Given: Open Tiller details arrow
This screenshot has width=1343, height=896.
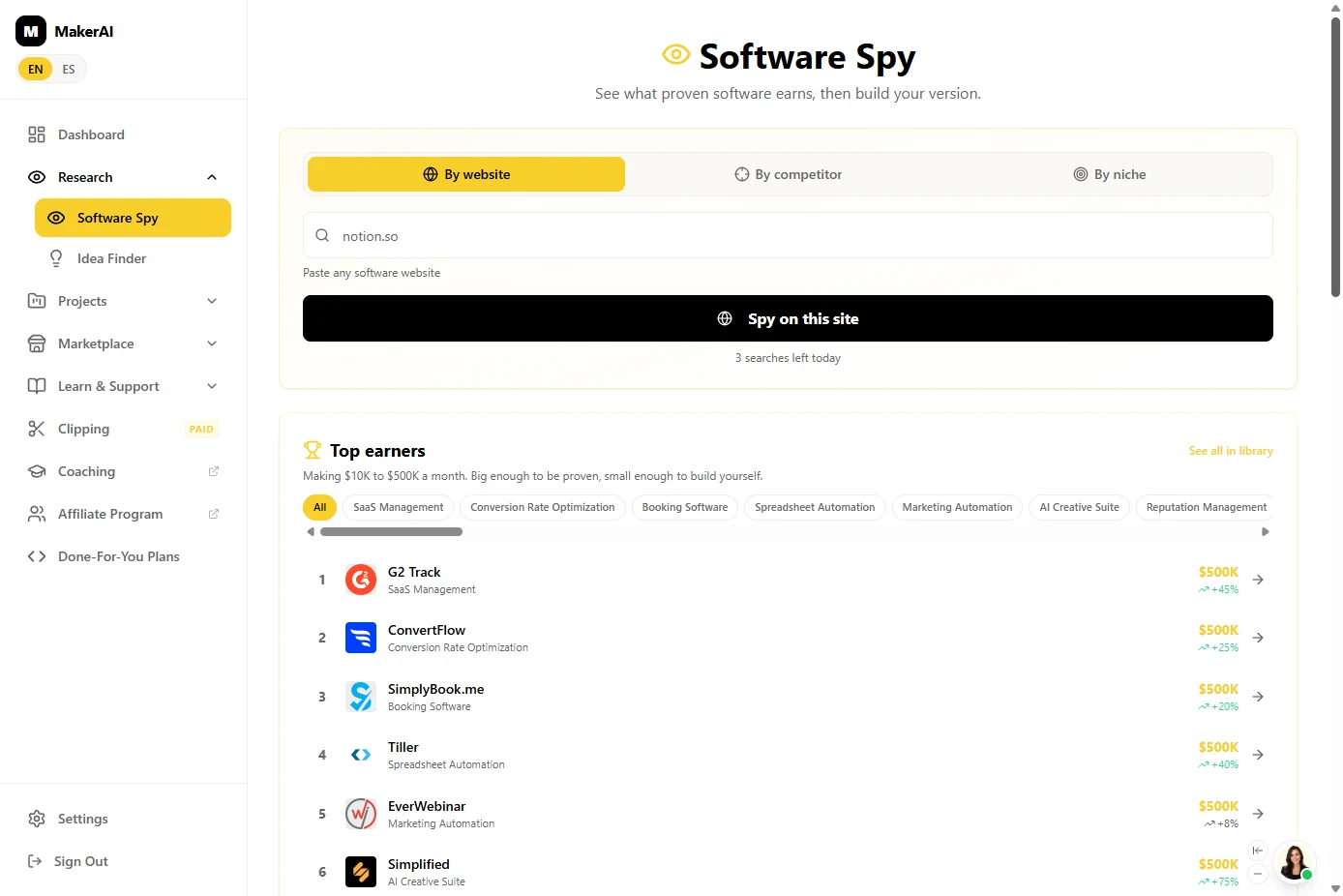Looking at the screenshot, I should pos(1258,755).
